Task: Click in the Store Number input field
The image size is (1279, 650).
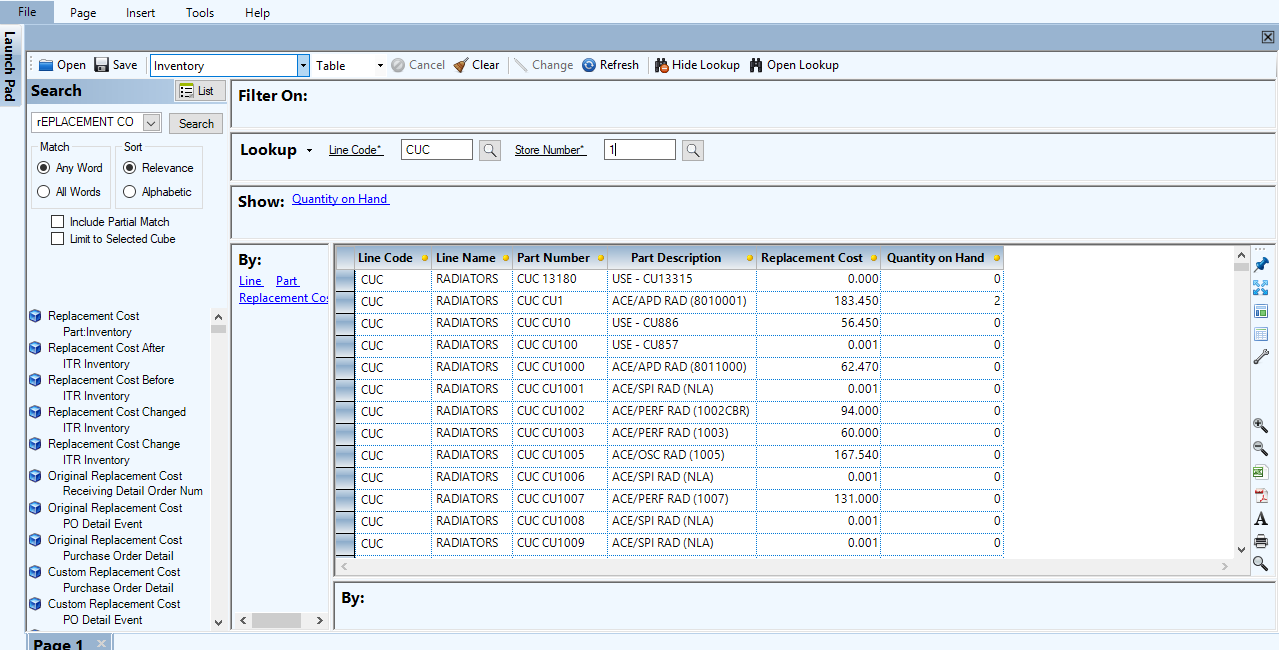Action: coord(640,150)
